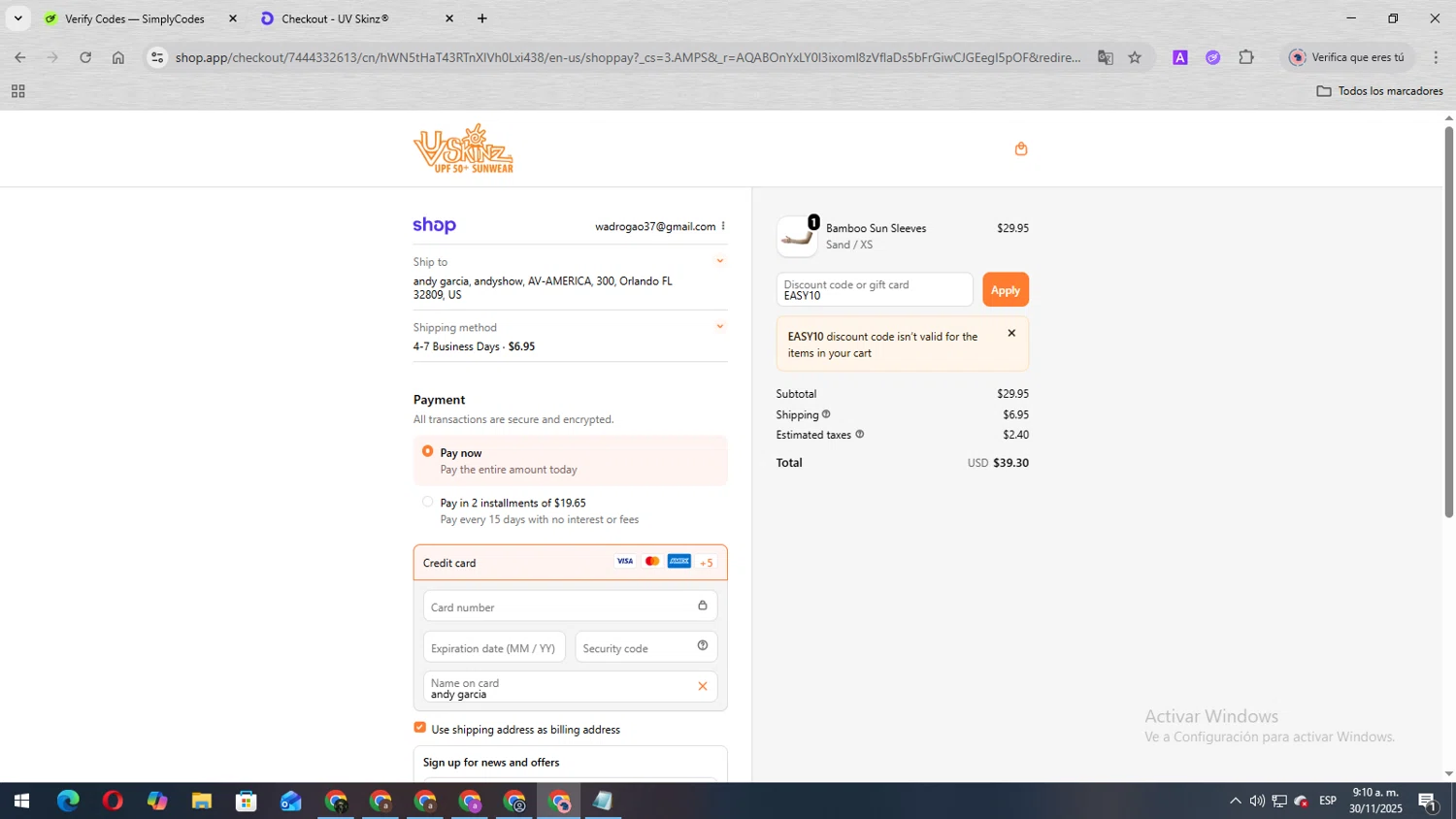Show hidden system tray icons
Viewport: 1456px width, 819px height.
coord(1235,801)
